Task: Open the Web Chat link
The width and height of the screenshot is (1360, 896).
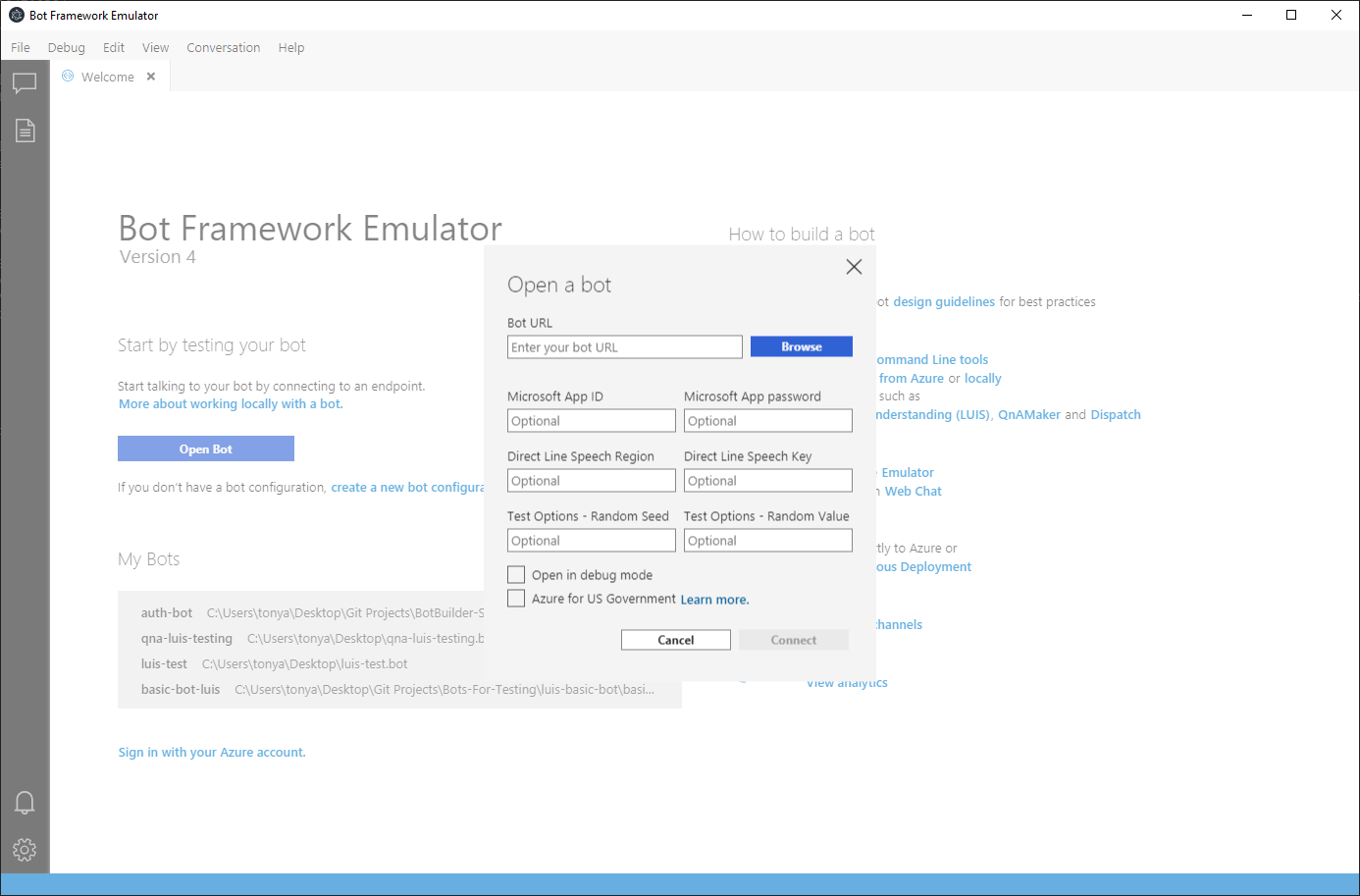Action: coord(914,491)
